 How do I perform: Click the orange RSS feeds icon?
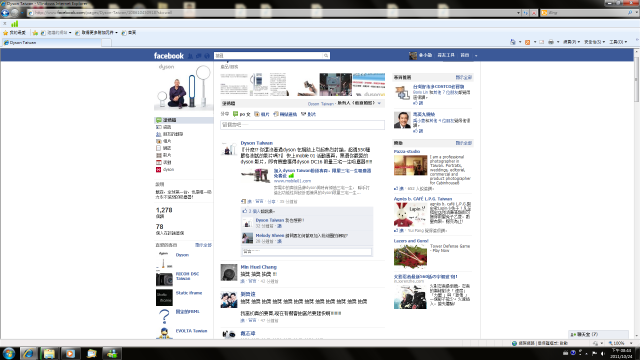click(527, 42)
